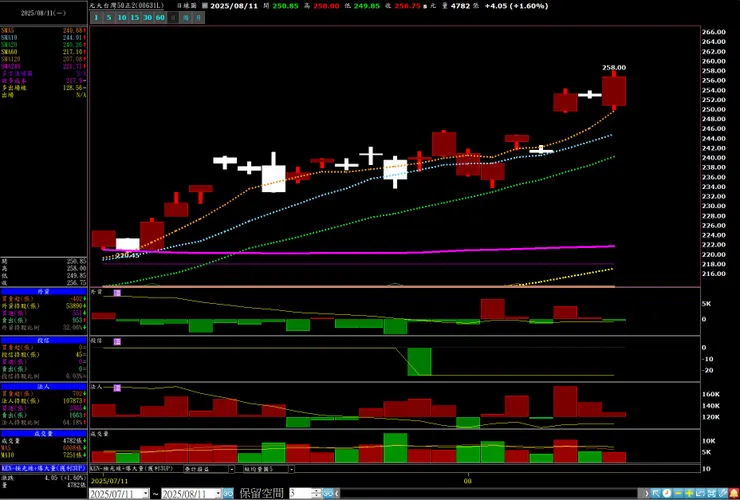The width and height of the screenshot is (740, 500).
Task: Zoom in with the yellow plus icon
Action: (x=689, y=493)
